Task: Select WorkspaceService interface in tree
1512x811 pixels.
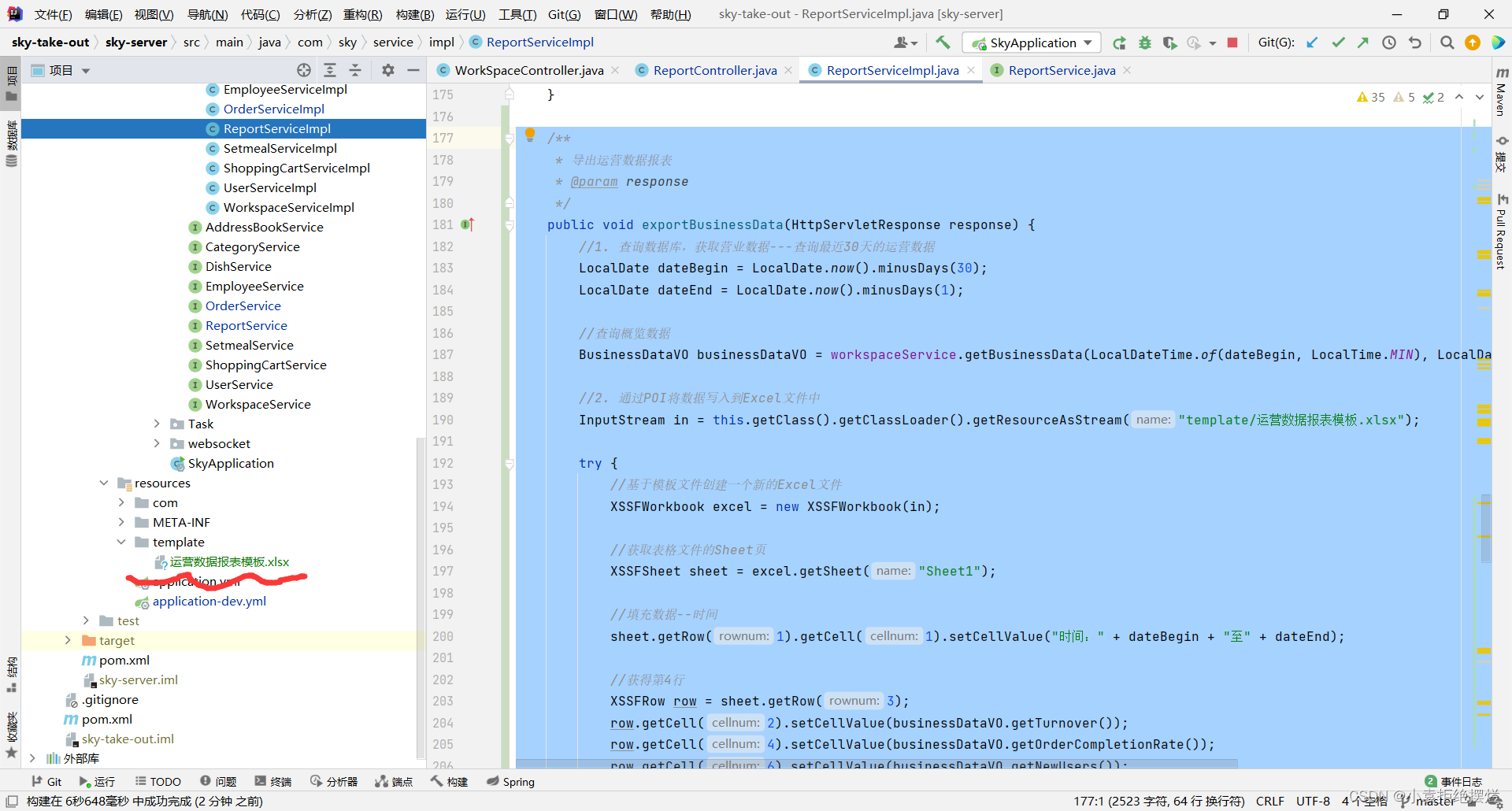Action: tap(258, 404)
